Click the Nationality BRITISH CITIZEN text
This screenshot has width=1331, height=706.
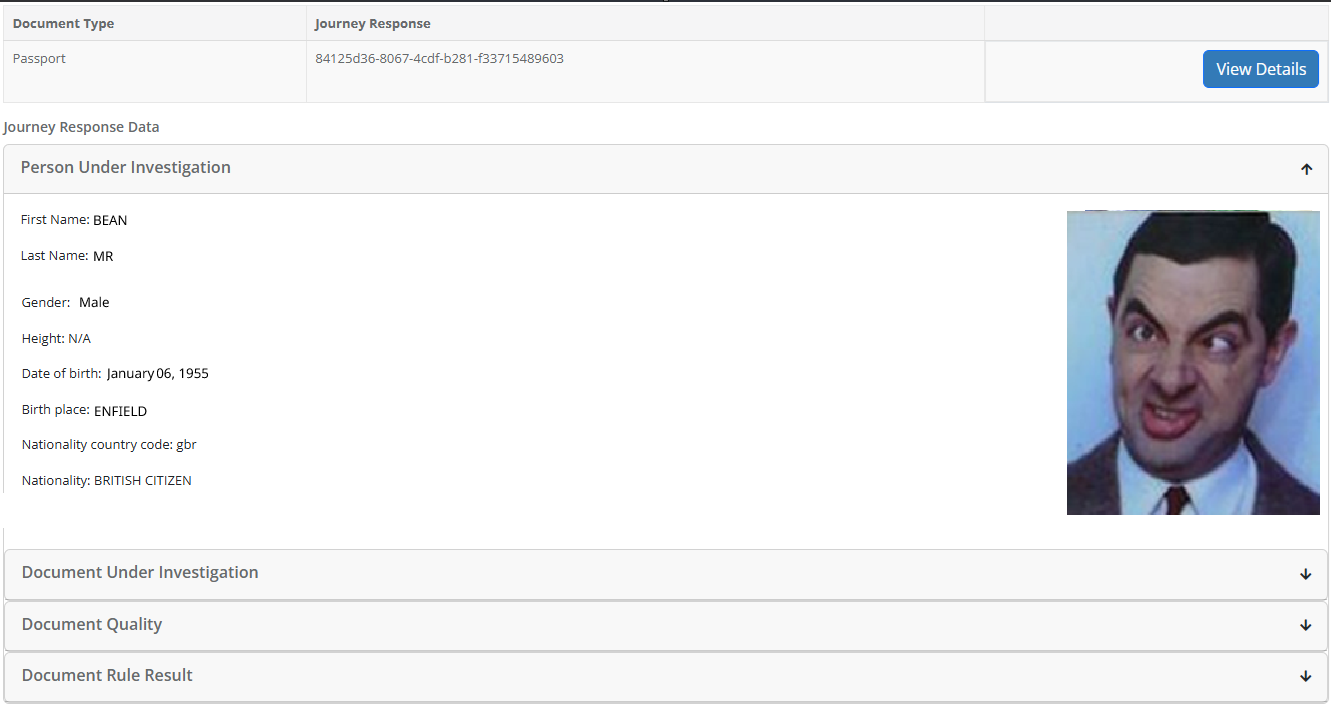click(143, 481)
